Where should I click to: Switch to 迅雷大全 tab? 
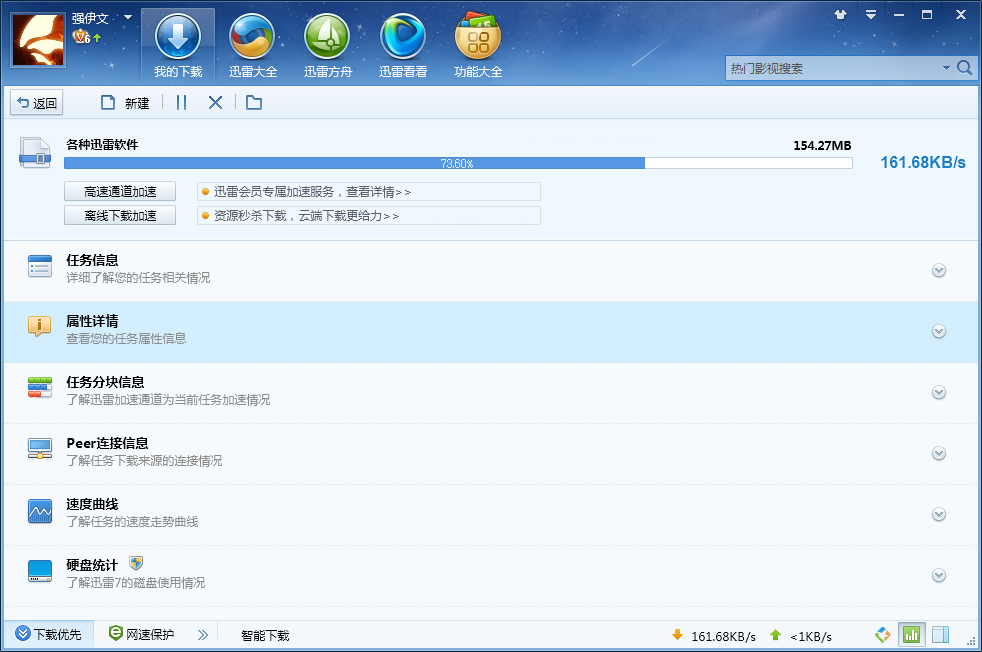(x=252, y=46)
